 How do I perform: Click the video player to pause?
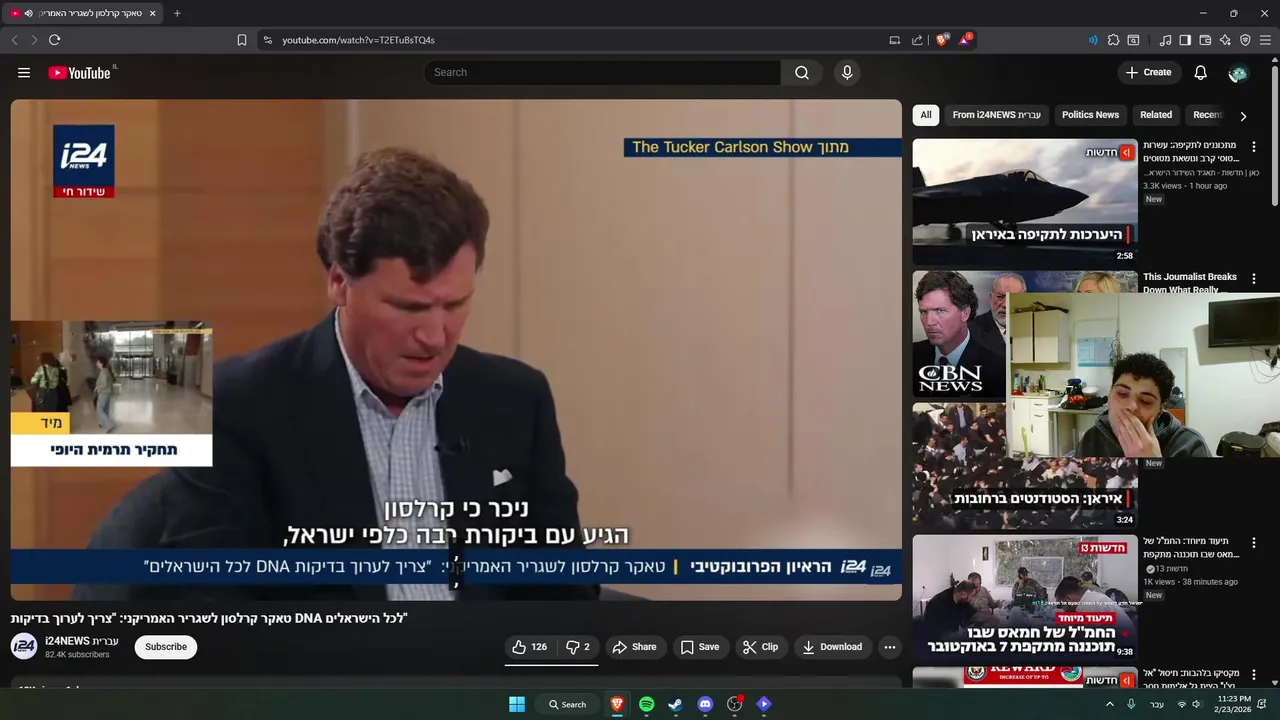[456, 350]
